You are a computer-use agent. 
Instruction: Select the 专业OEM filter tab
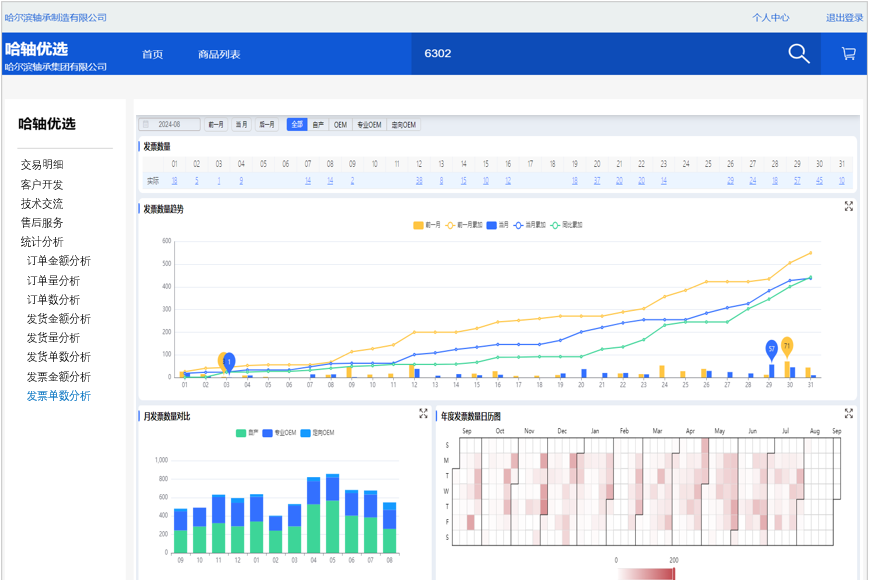click(x=369, y=124)
